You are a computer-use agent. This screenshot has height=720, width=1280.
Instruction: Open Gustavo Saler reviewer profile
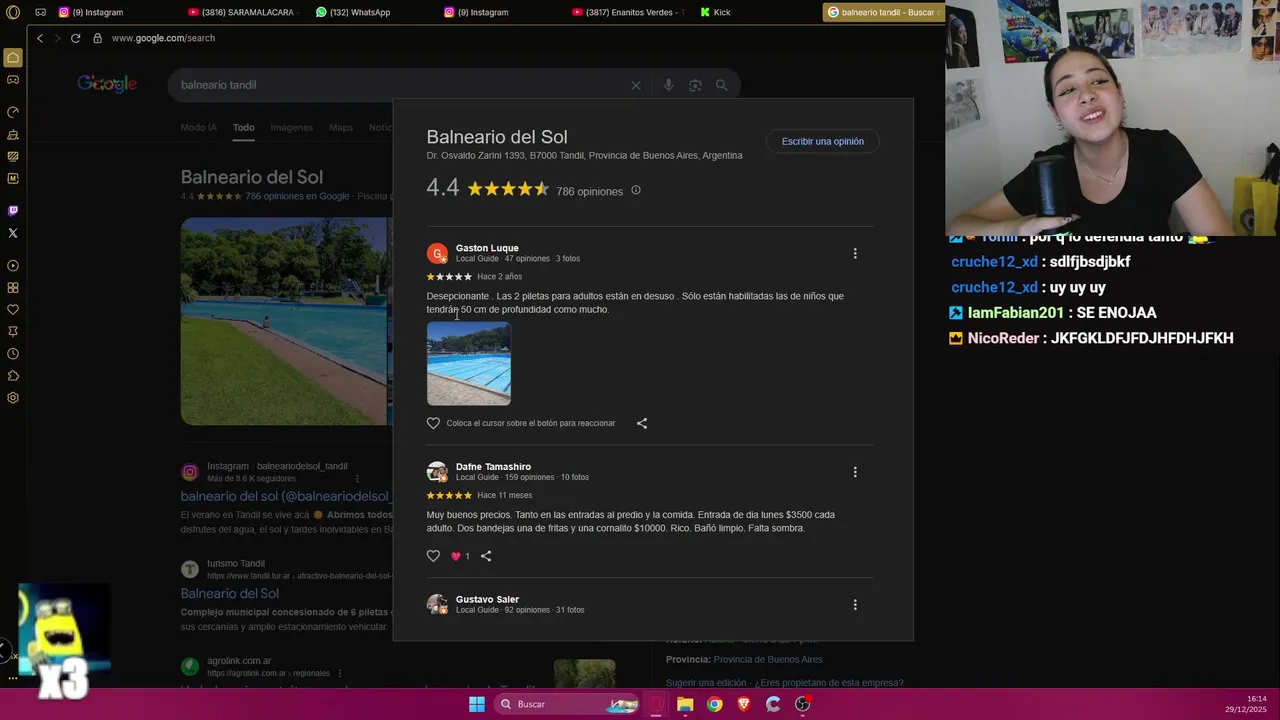(487, 599)
